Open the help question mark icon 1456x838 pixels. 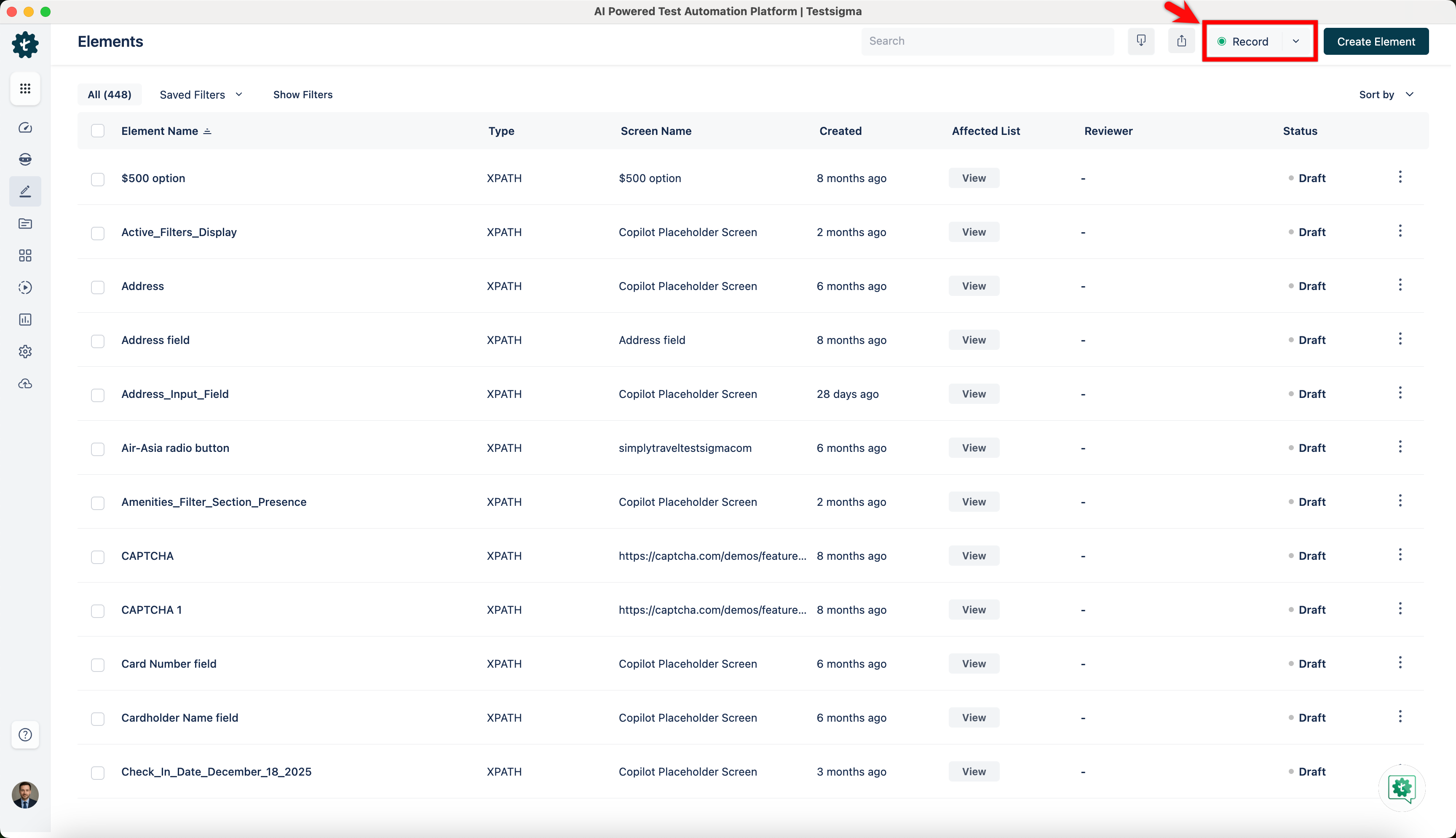pyautogui.click(x=25, y=735)
